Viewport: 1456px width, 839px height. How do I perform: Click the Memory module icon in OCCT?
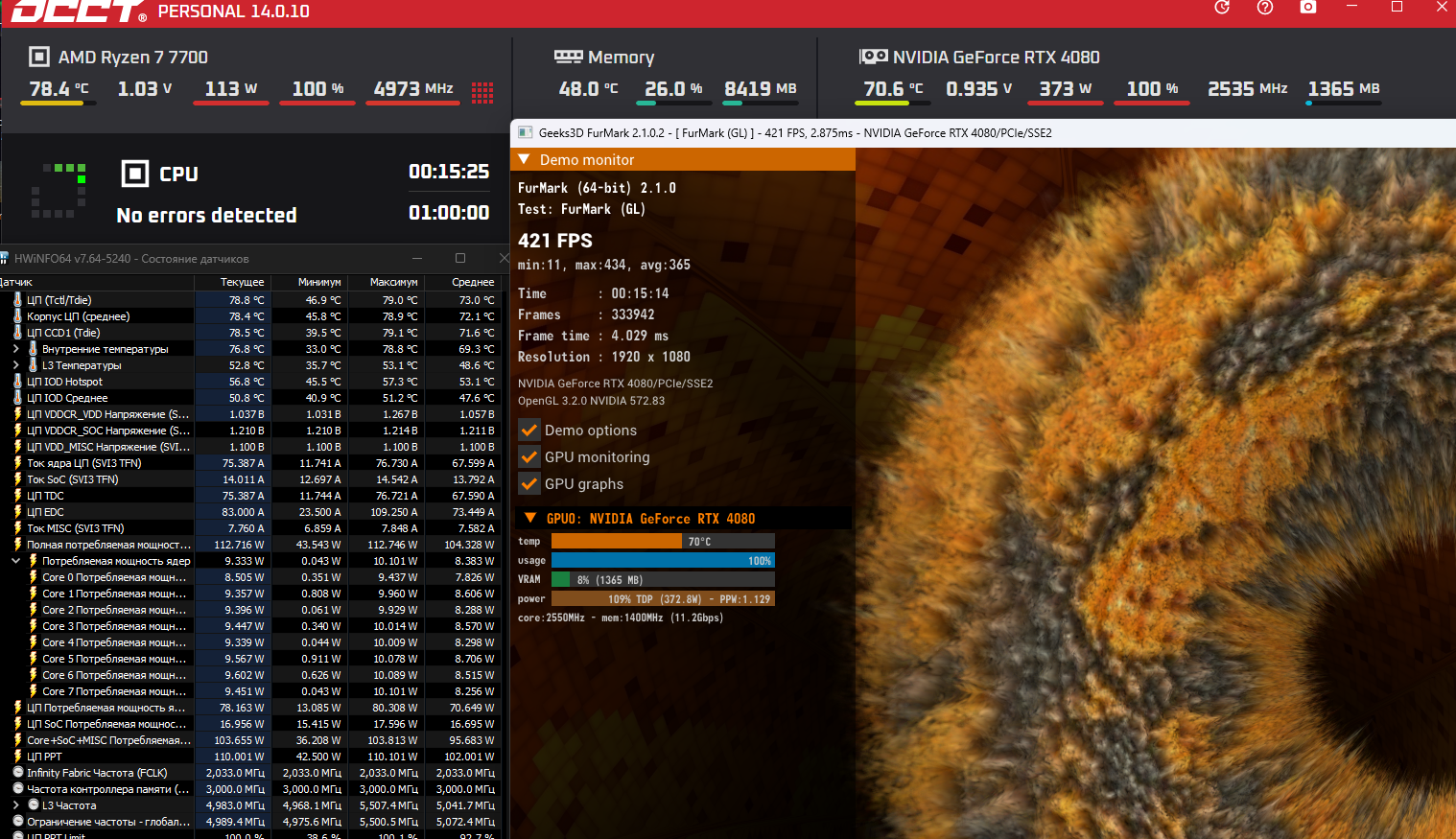click(x=568, y=57)
